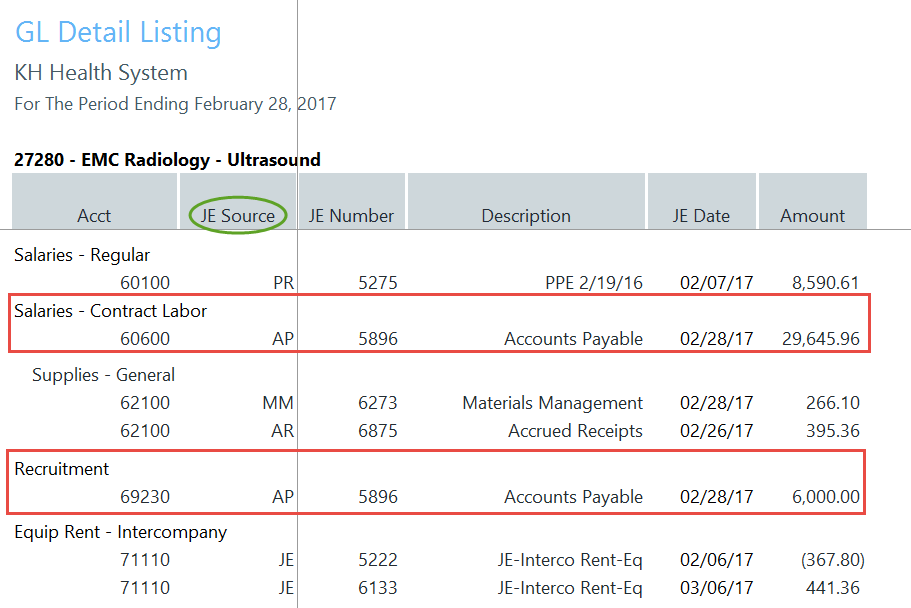Click the 8,590.61 payroll amount
The image size is (911, 608).
click(825, 283)
